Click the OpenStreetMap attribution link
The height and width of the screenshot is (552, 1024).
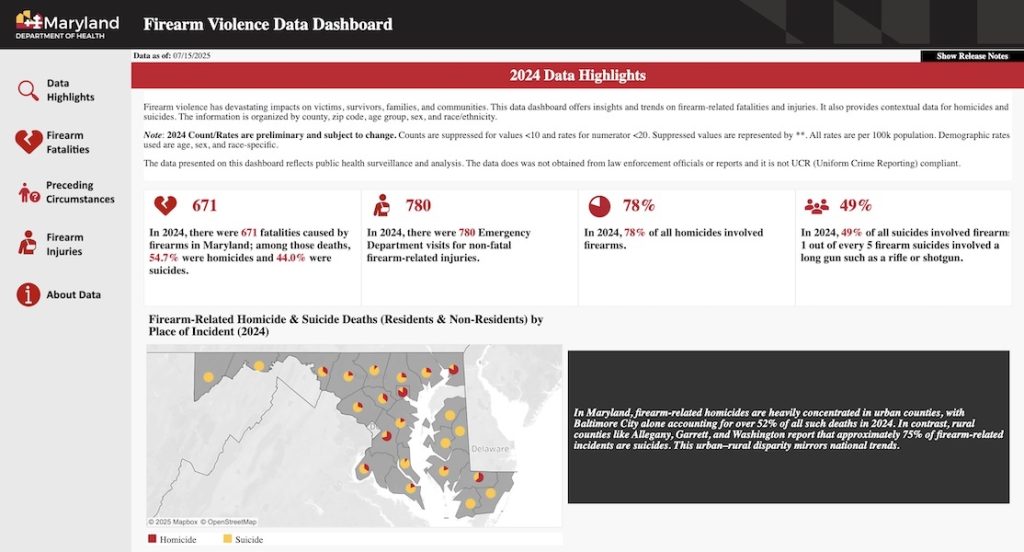[228, 522]
